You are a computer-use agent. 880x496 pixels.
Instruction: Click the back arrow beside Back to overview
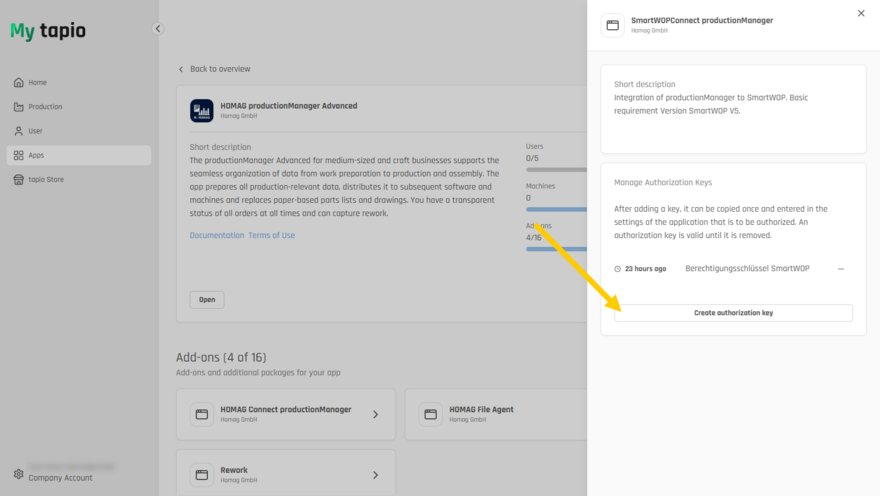181,69
